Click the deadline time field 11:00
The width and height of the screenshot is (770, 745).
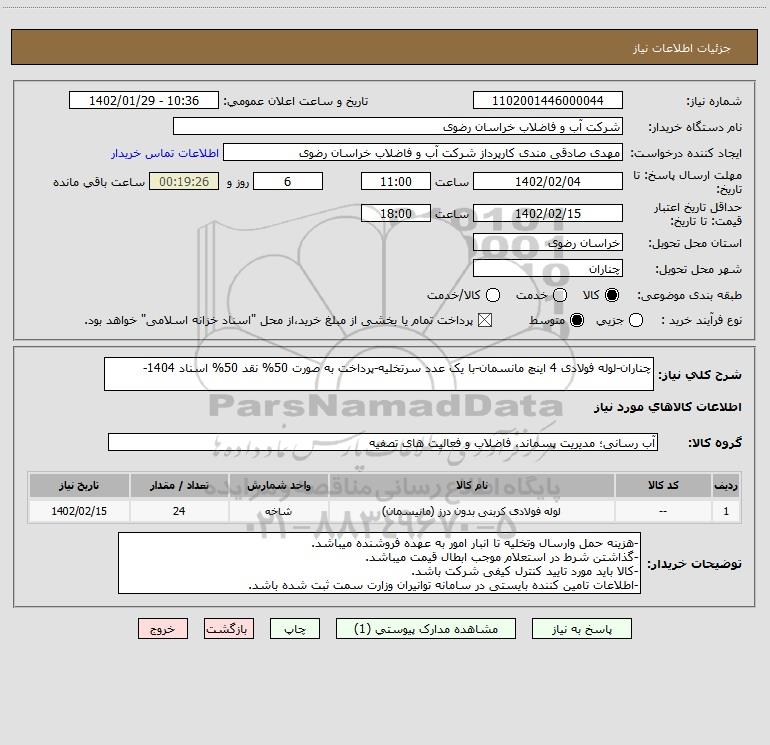coord(396,181)
